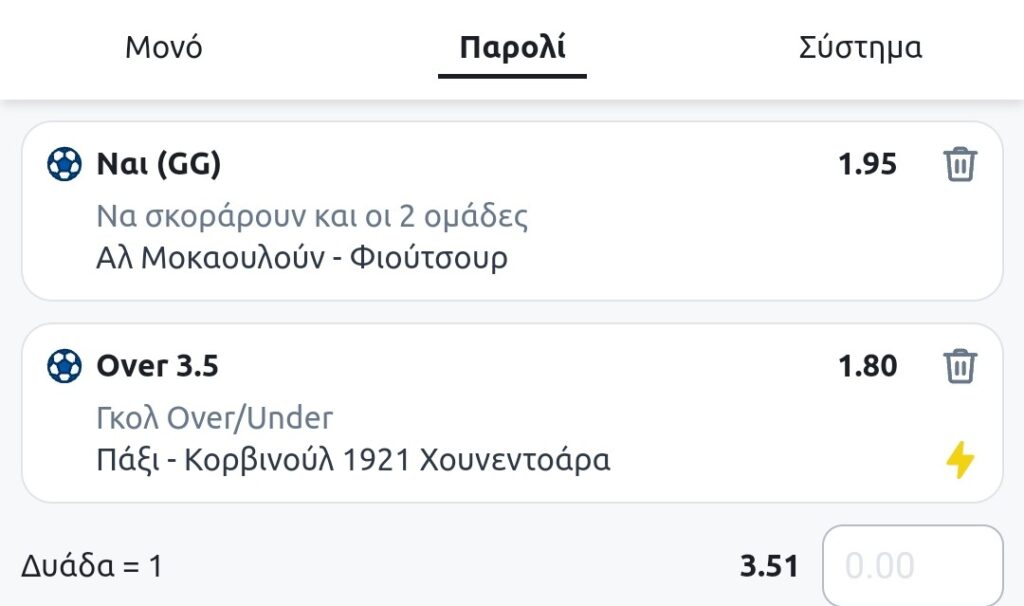This screenshot has width=1024, height=606.
Task: Click the Γκολ Over/Under market label
Action: (215, 417)
